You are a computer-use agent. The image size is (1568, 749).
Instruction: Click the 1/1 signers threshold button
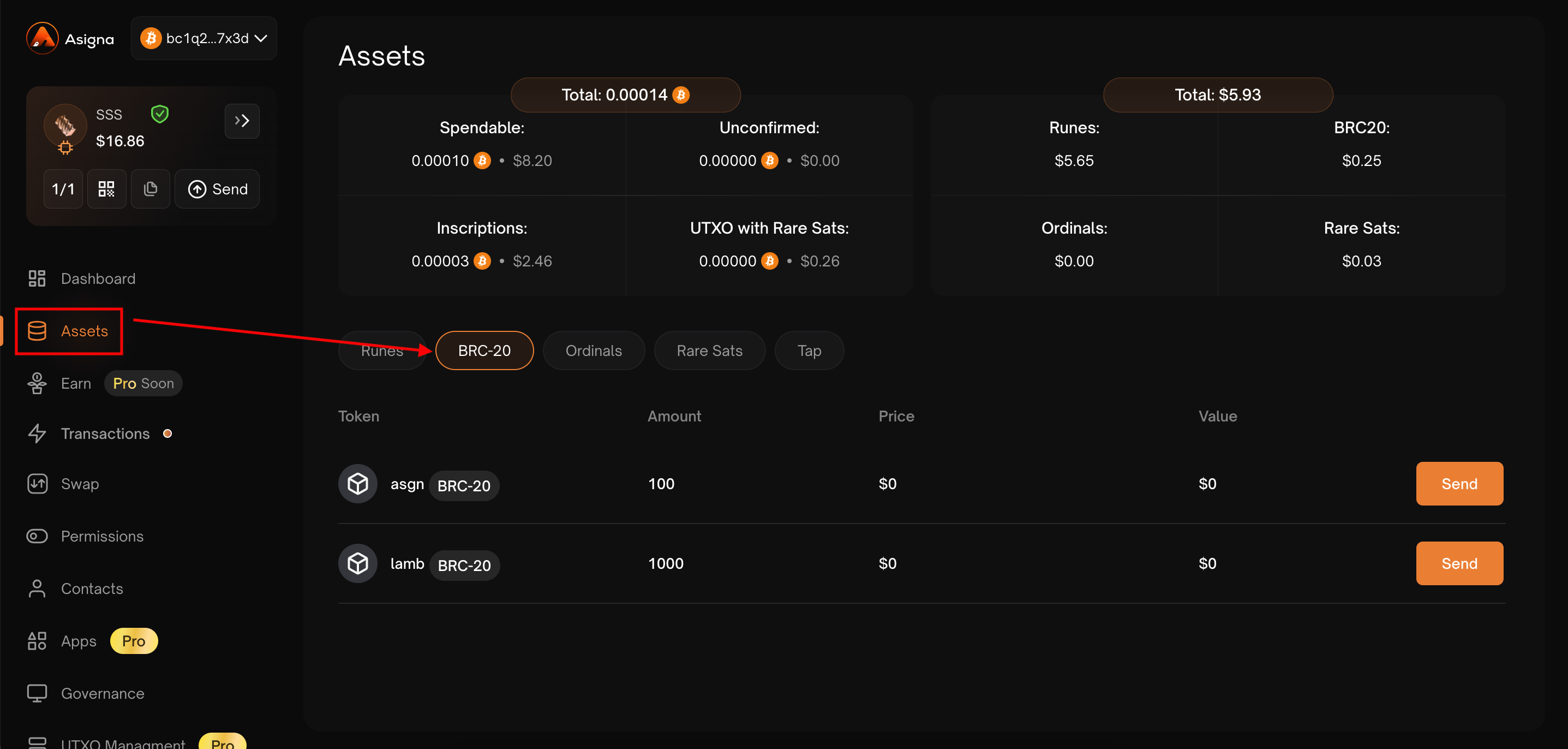(63, 189)
